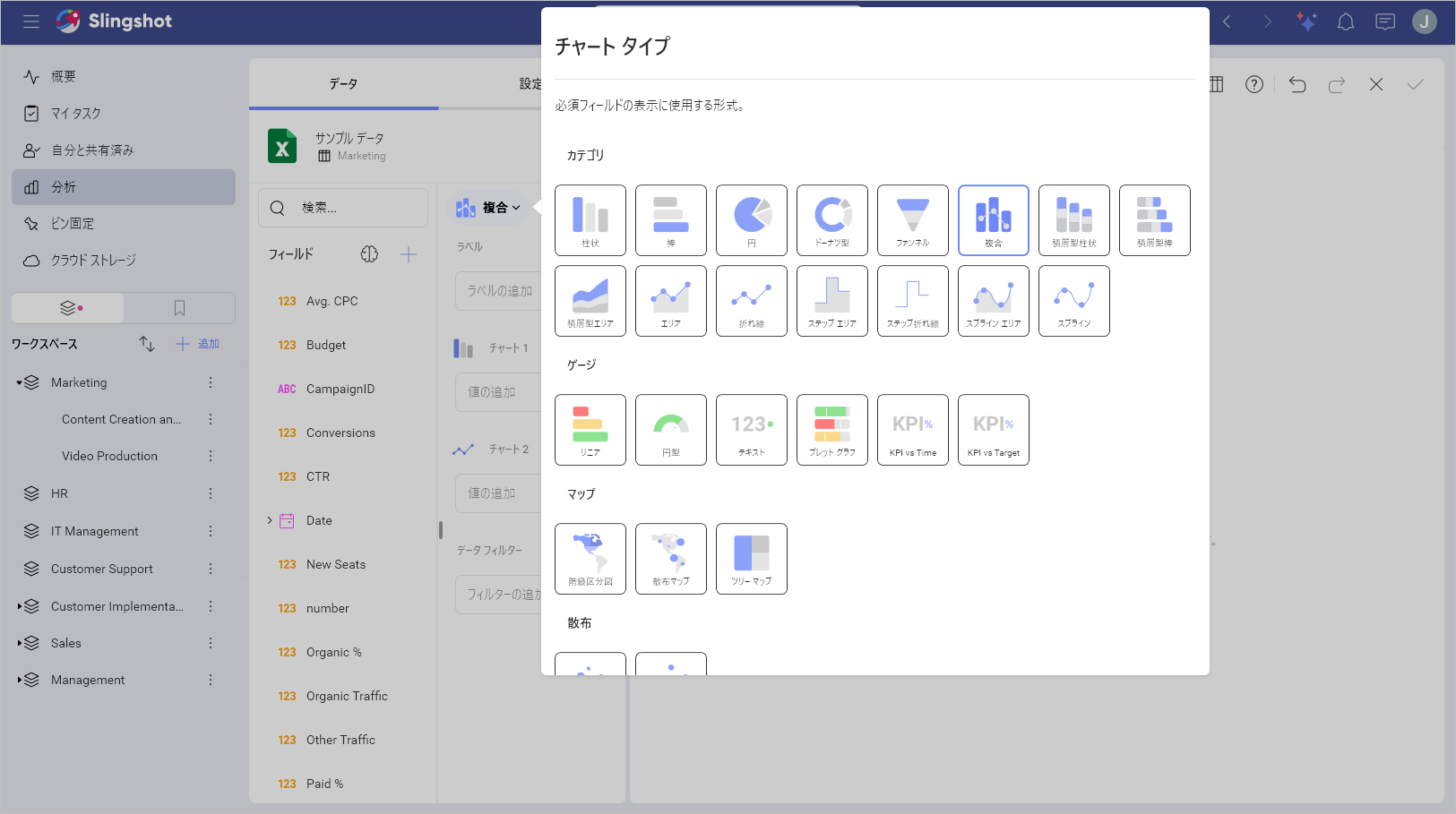Click the help question mark icon
1456x814 pixels.
tap(1254, 84)
